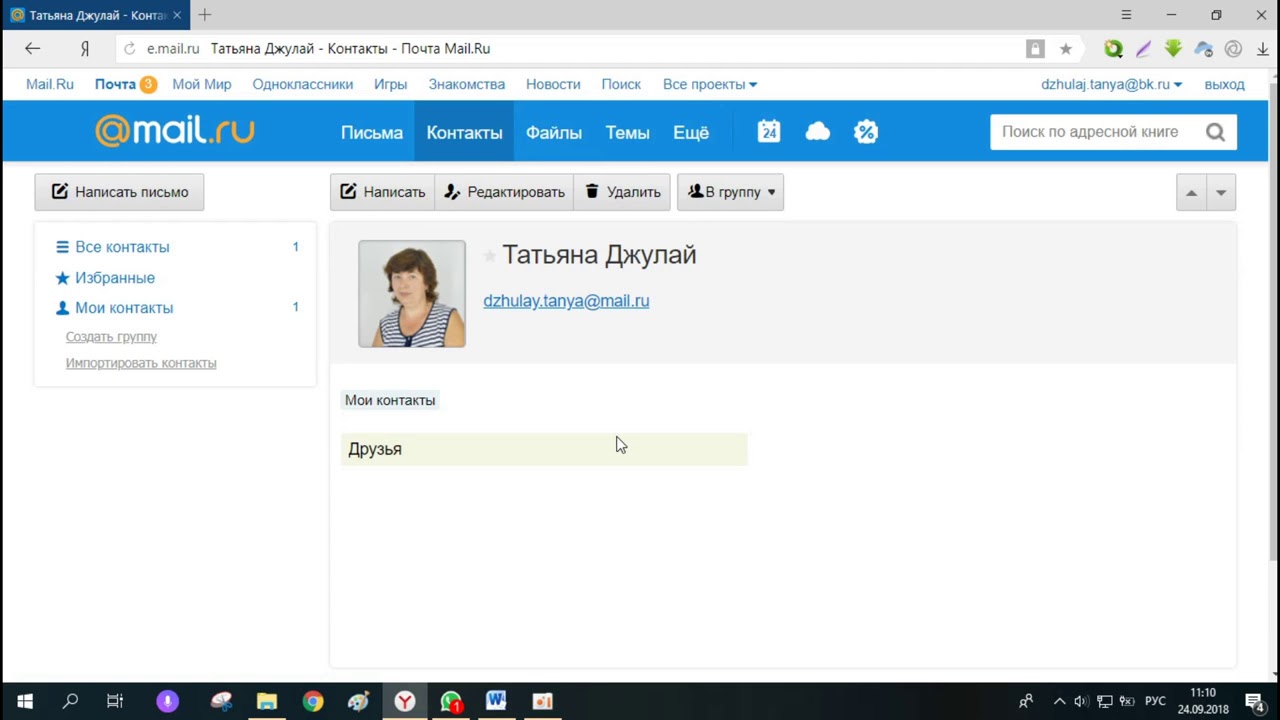Click the search magnifier in address book field
Image resolution: width=1280 pixels, height=720 pixels.
1215,132
